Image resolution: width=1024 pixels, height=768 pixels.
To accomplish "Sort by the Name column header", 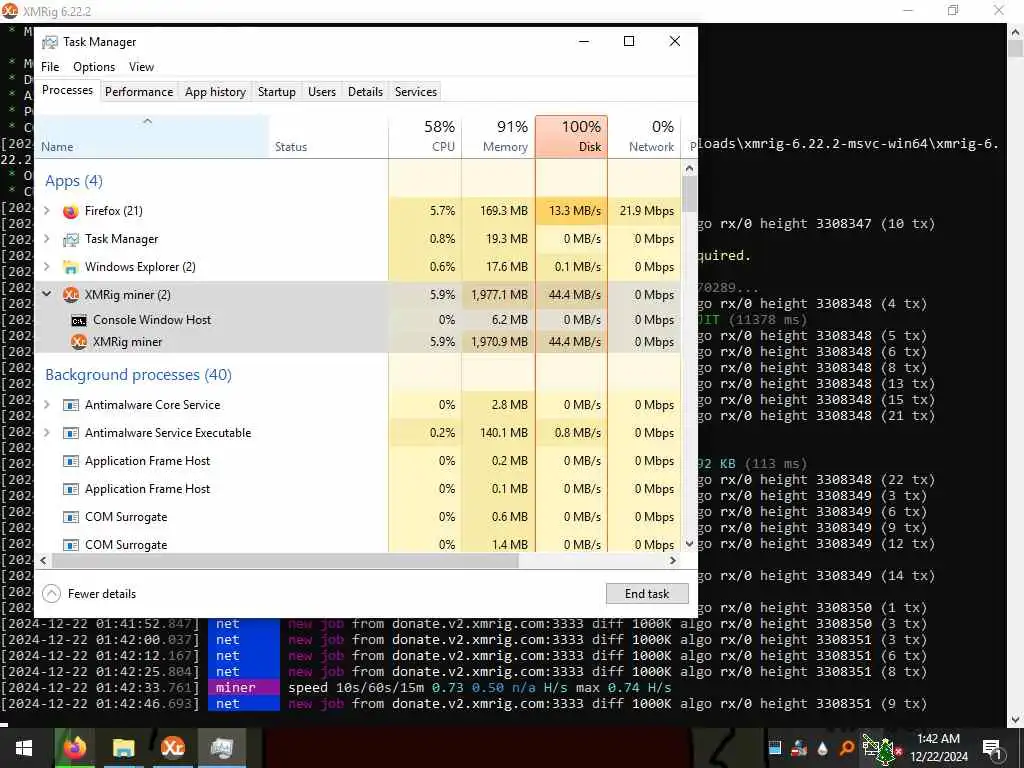I will 152,137.
